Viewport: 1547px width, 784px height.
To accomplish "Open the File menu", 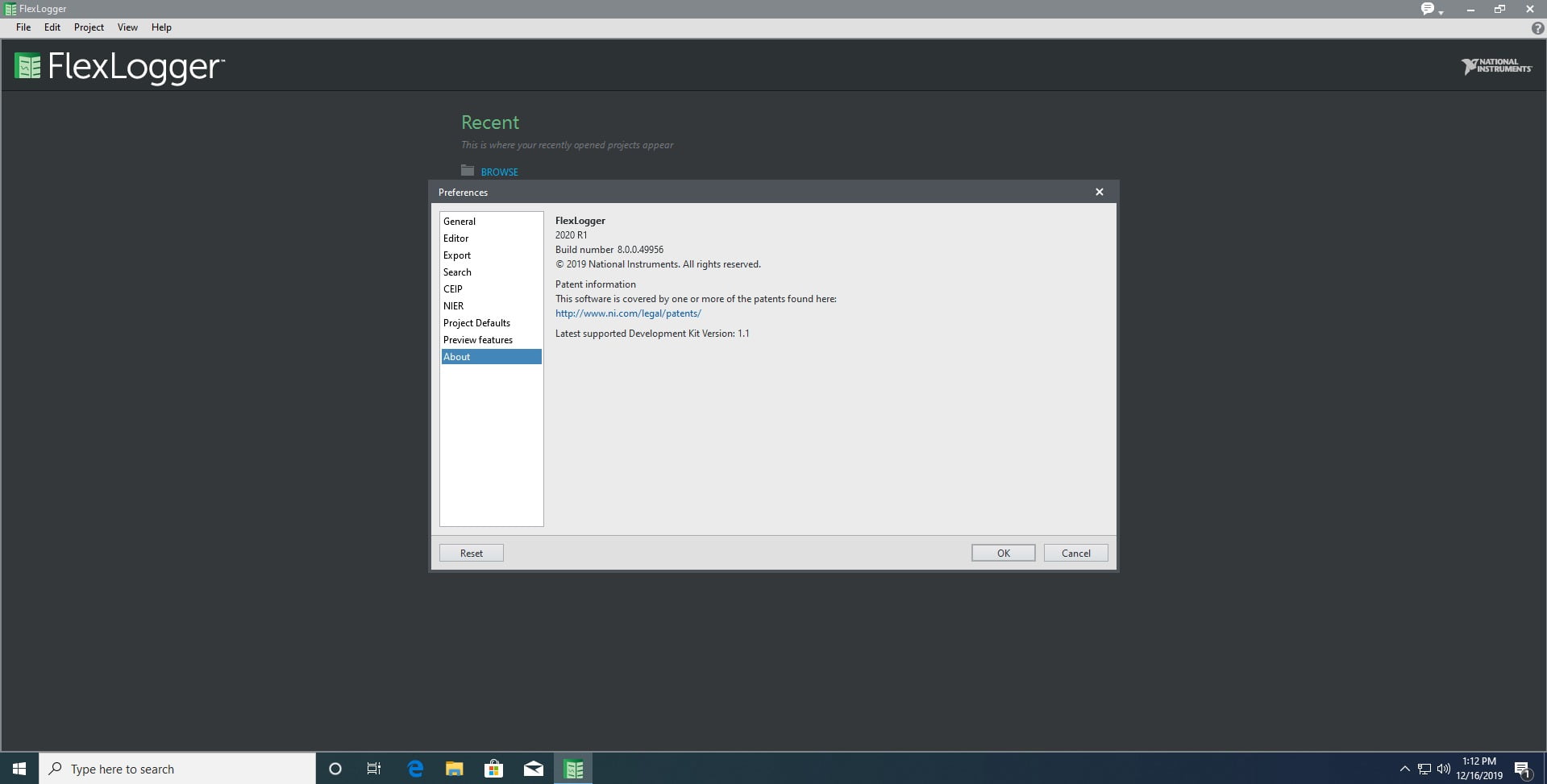I will (x=23, y=27).
